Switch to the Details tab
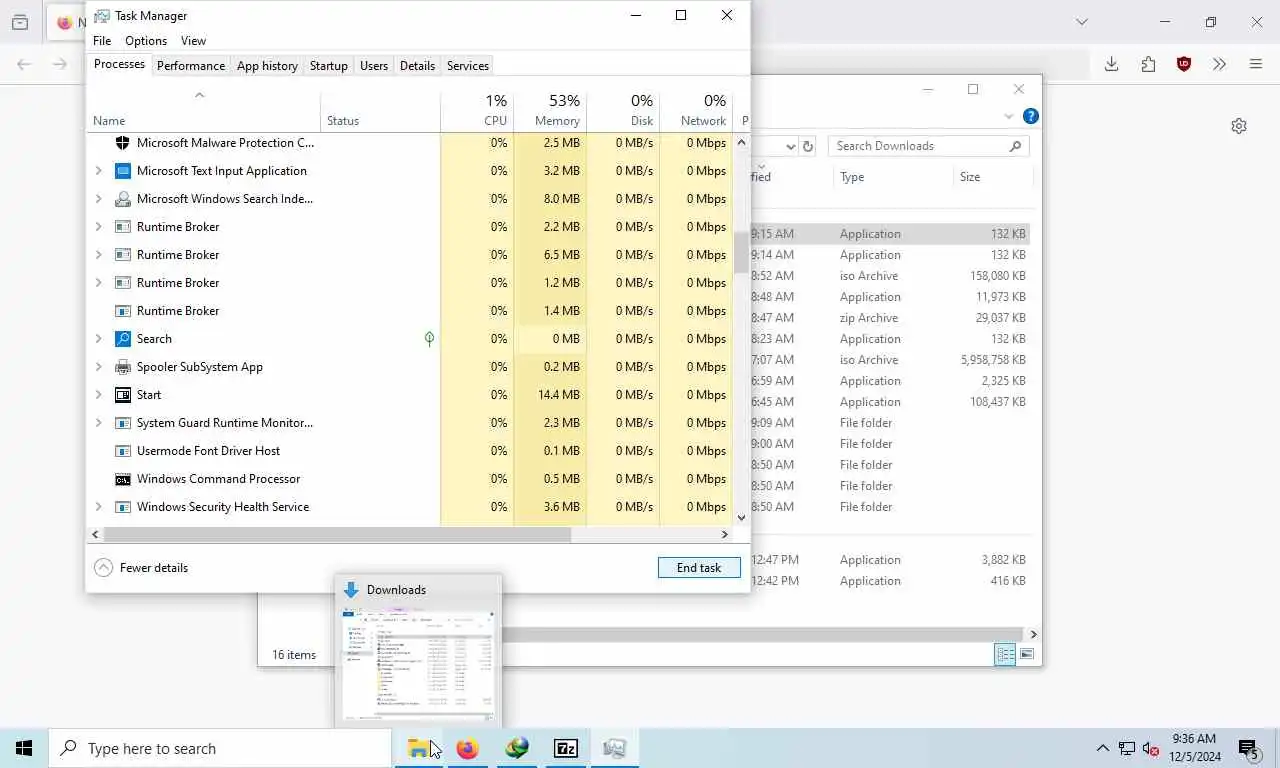 pyautogui.click(x=417, y=66)
